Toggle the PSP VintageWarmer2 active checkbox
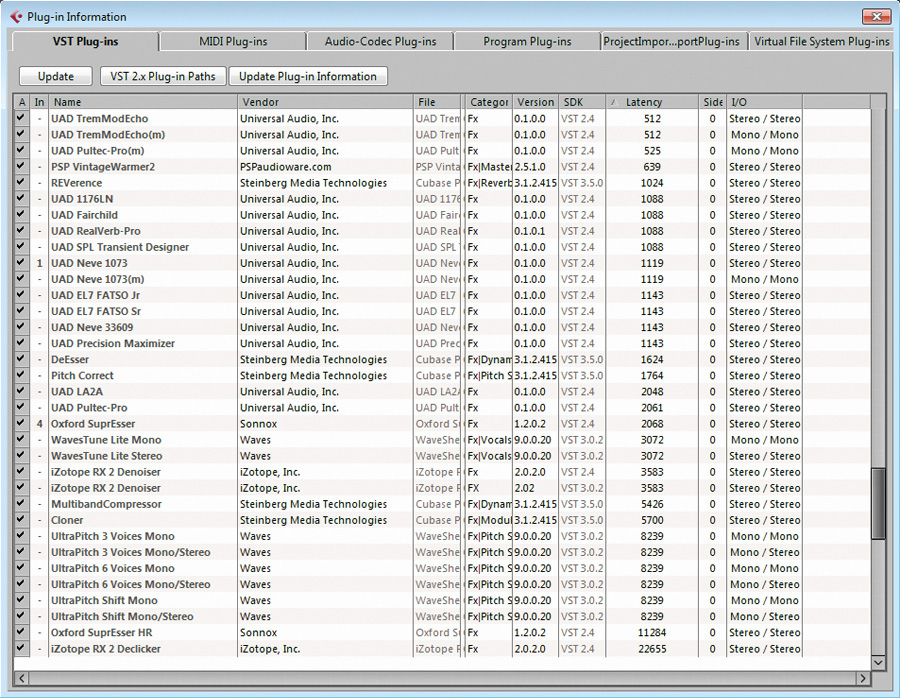Viewport: 900px width, 698px height. 21,166
